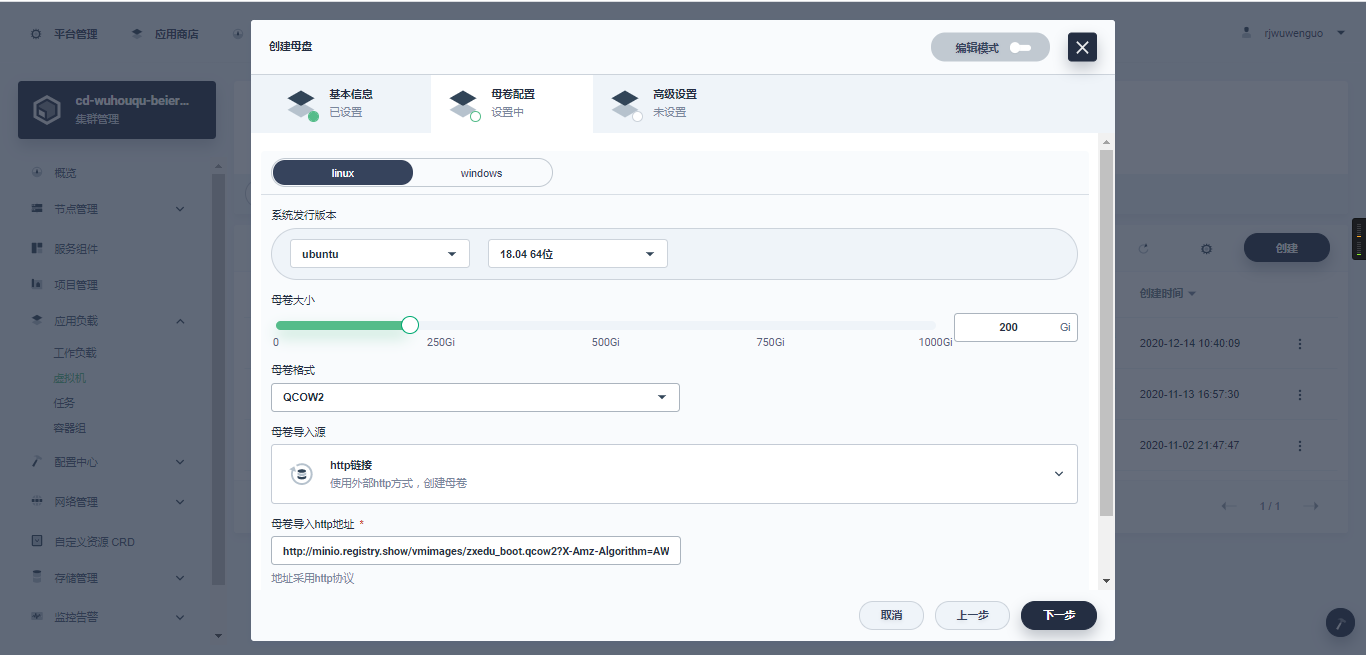The width and height of the screenshot is (1366, 655).
Task: Open 概览 via its sidebar icon
Action: 36,173
